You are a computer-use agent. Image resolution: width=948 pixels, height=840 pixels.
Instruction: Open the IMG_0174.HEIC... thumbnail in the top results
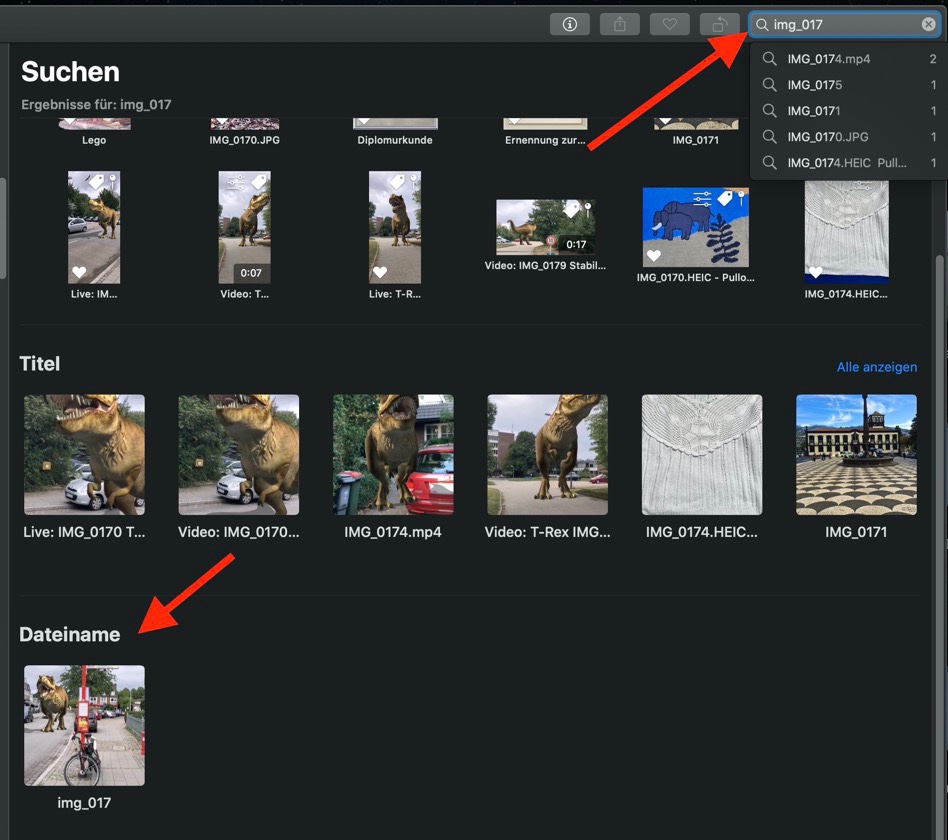coord(846,232)
